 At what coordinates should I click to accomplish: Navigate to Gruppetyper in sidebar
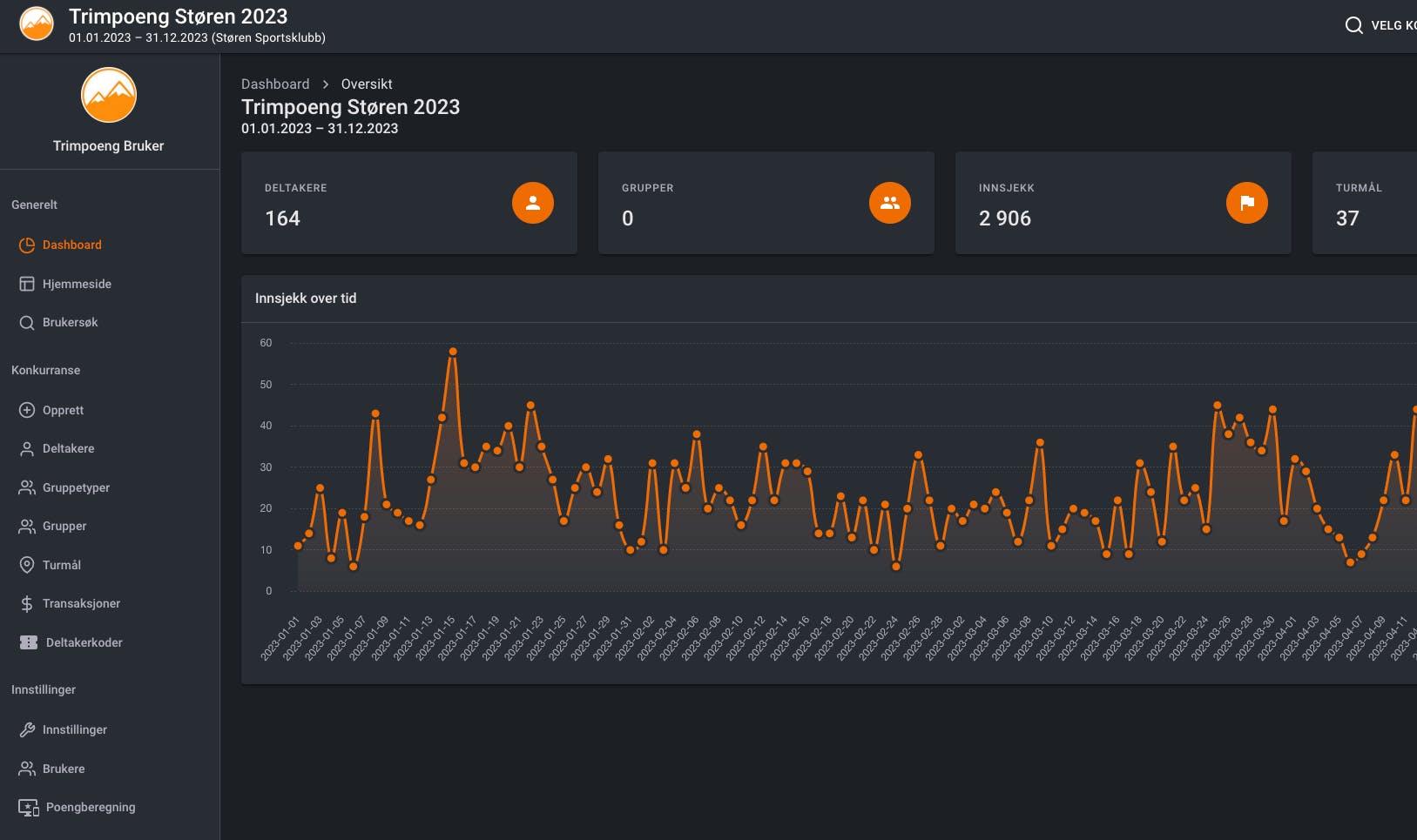pyautogui.click(x=76, y=487)
